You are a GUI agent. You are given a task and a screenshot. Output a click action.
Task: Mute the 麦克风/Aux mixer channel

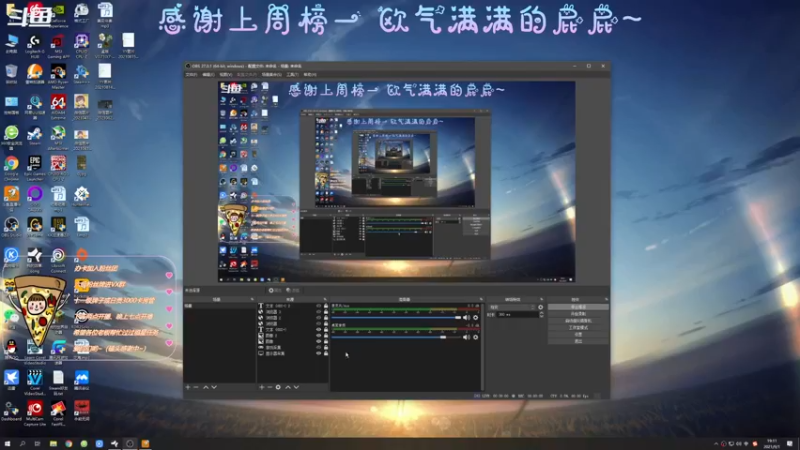click(x=466, y=318)
